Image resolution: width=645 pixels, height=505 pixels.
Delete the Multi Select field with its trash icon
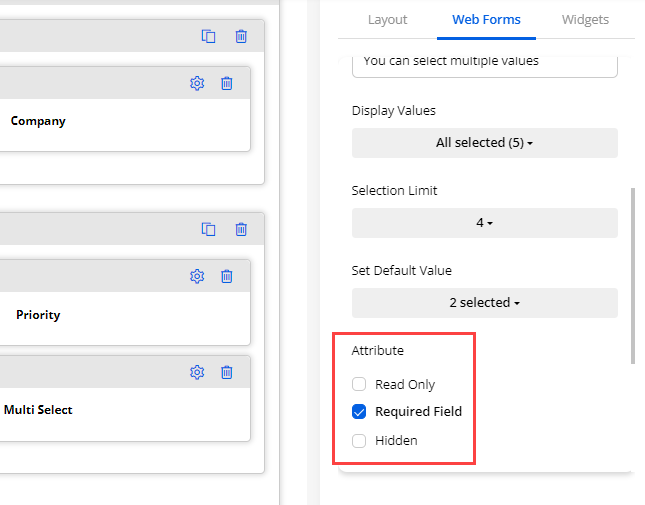pos(227,372)
